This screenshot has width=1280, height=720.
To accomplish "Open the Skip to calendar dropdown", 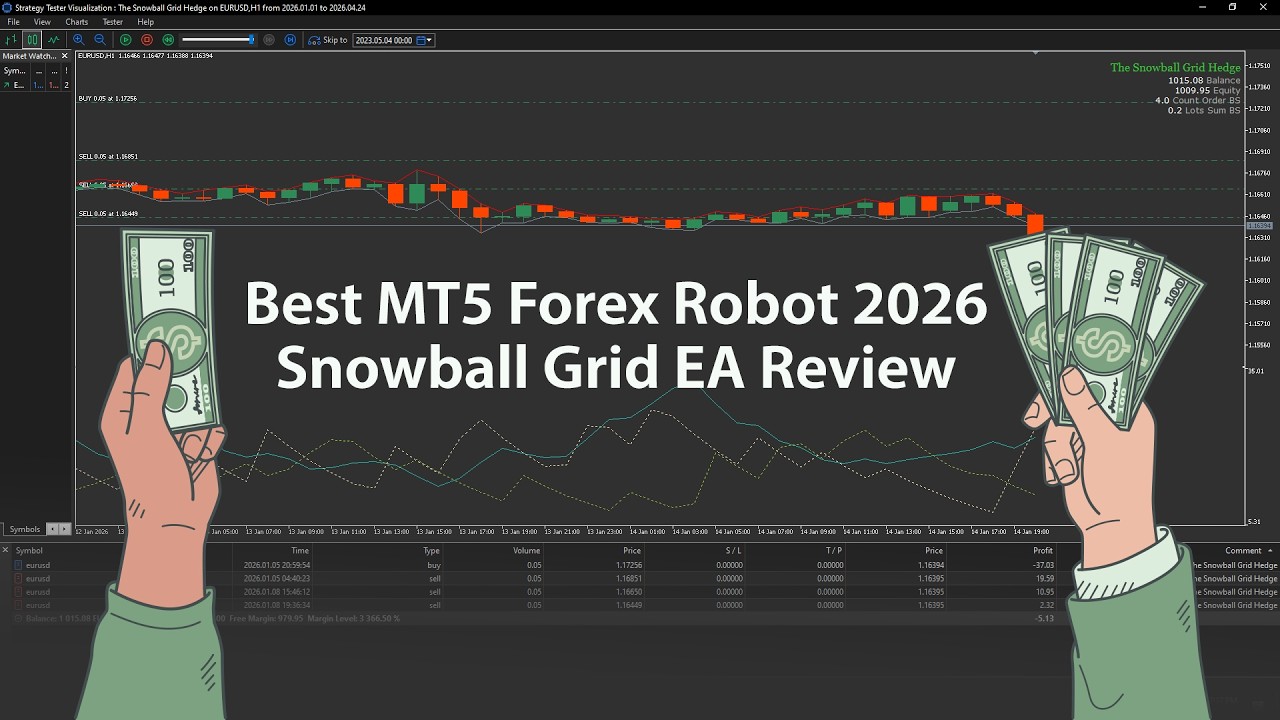I will click(424, 40).
